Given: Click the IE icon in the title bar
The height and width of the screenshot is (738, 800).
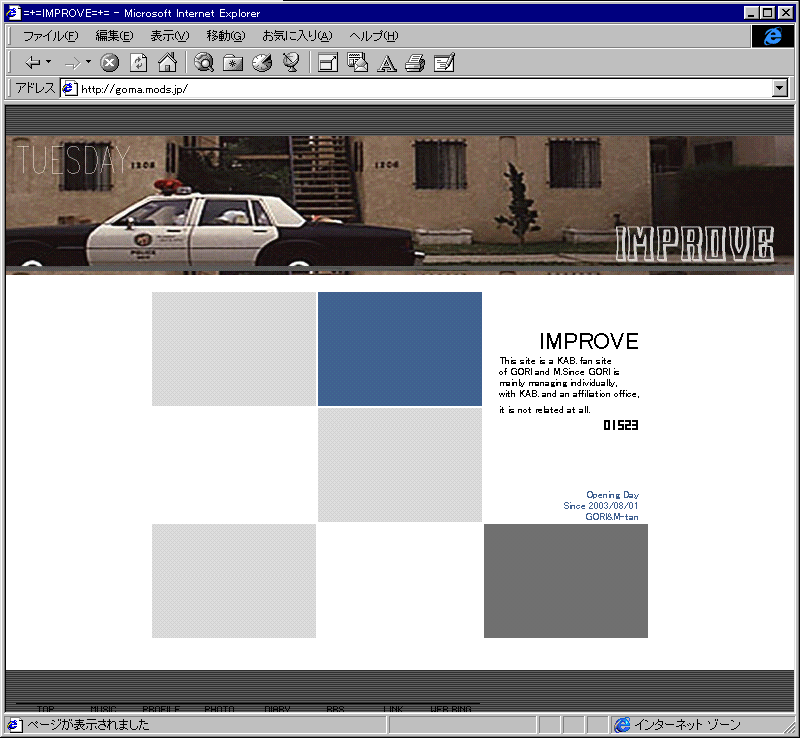Looking at the screenshot, I should click(13, 13).
